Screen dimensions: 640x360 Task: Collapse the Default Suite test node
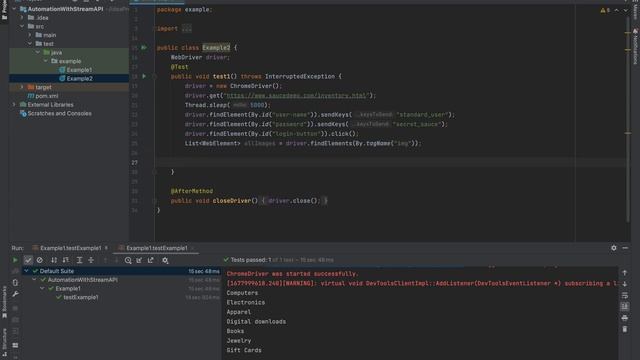pyautogui.click(x=27, y=271)
